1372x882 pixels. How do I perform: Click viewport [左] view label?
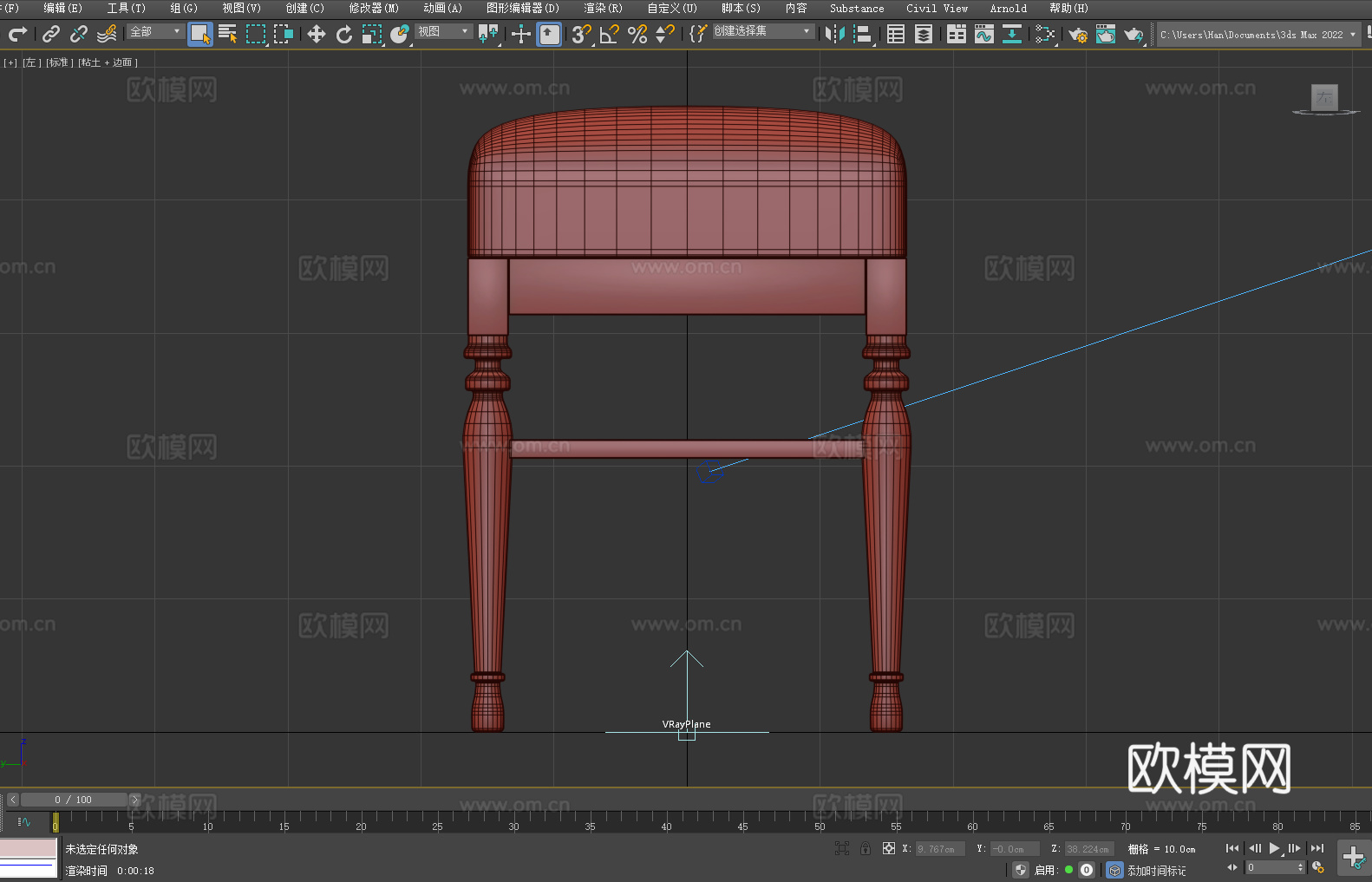point(31,62)
